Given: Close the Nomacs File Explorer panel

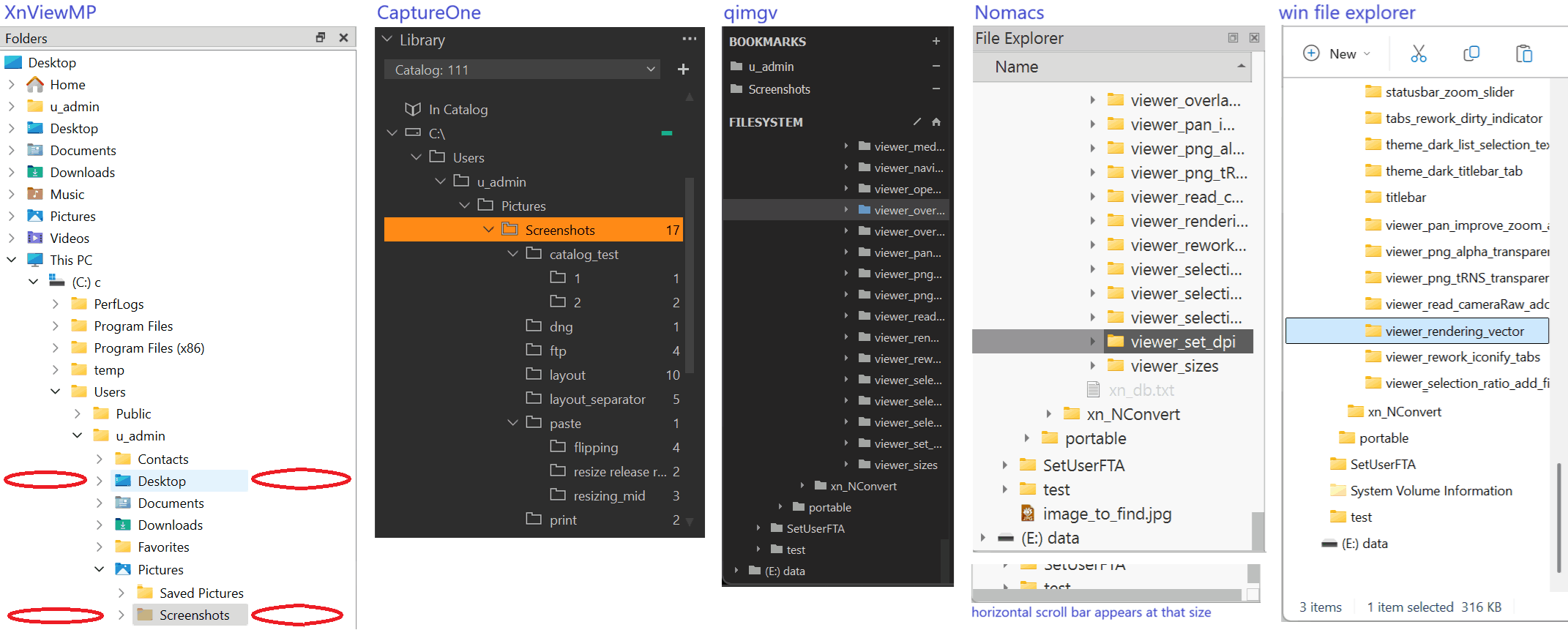Looking at the screenshot, I should pos(1254,38).
